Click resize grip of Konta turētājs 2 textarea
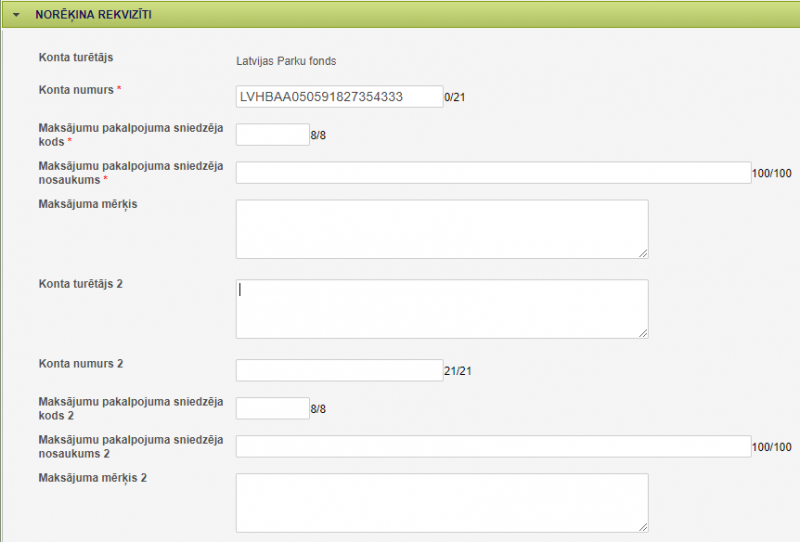This screenshot has height=542, width=800. (x=643, y=333)
